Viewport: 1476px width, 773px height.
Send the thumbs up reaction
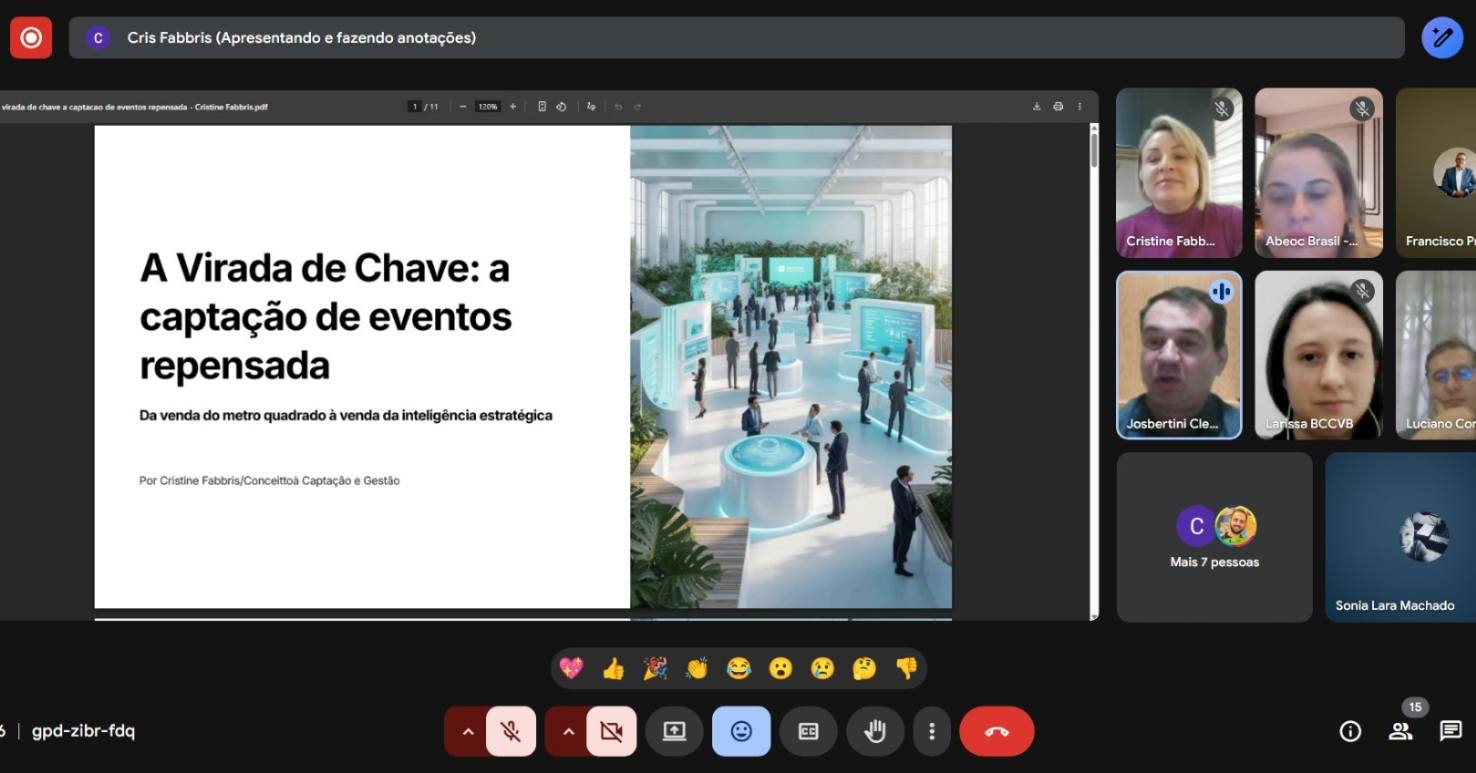click(613, 668)
